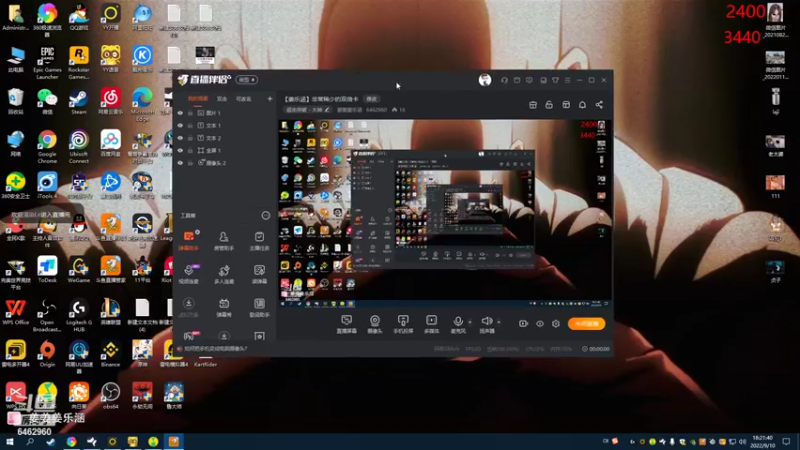Toggle preview visibility eye icon
Viewport: 800px width, 450px height.
(x=540, y=323)
